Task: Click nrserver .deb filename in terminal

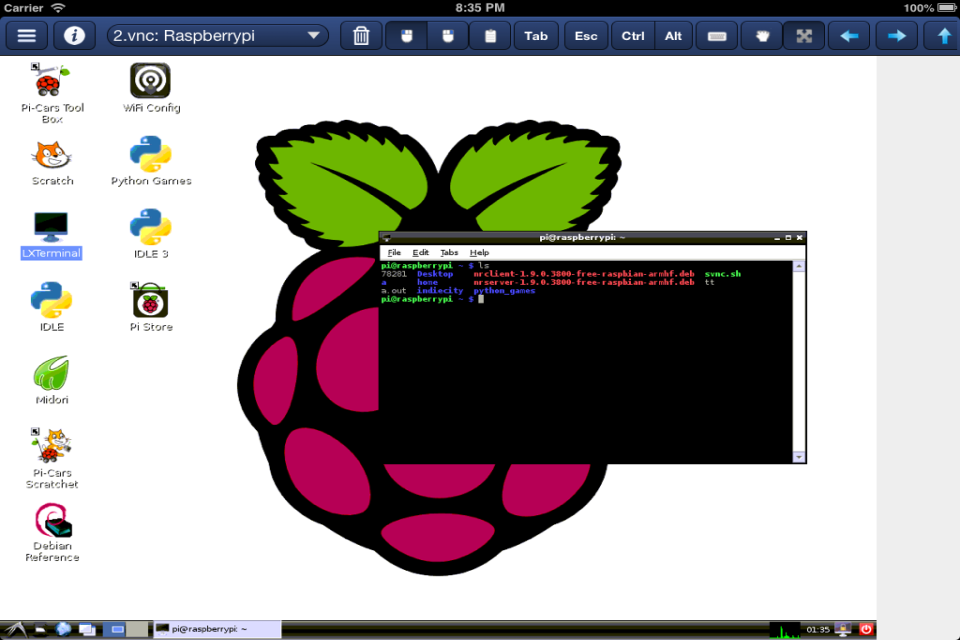Action: 583,282
